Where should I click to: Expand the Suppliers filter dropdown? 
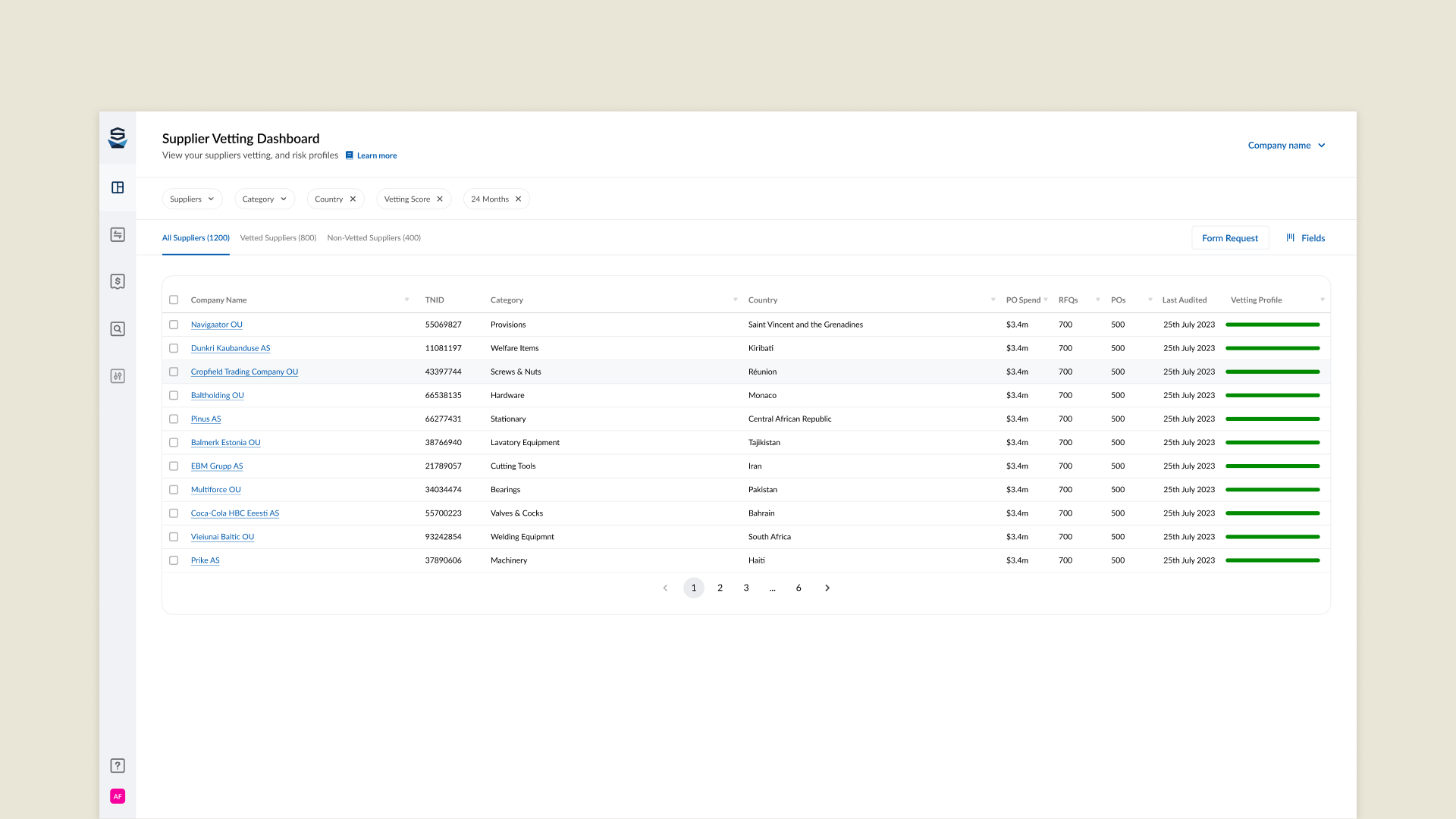[x=192, y=199]
